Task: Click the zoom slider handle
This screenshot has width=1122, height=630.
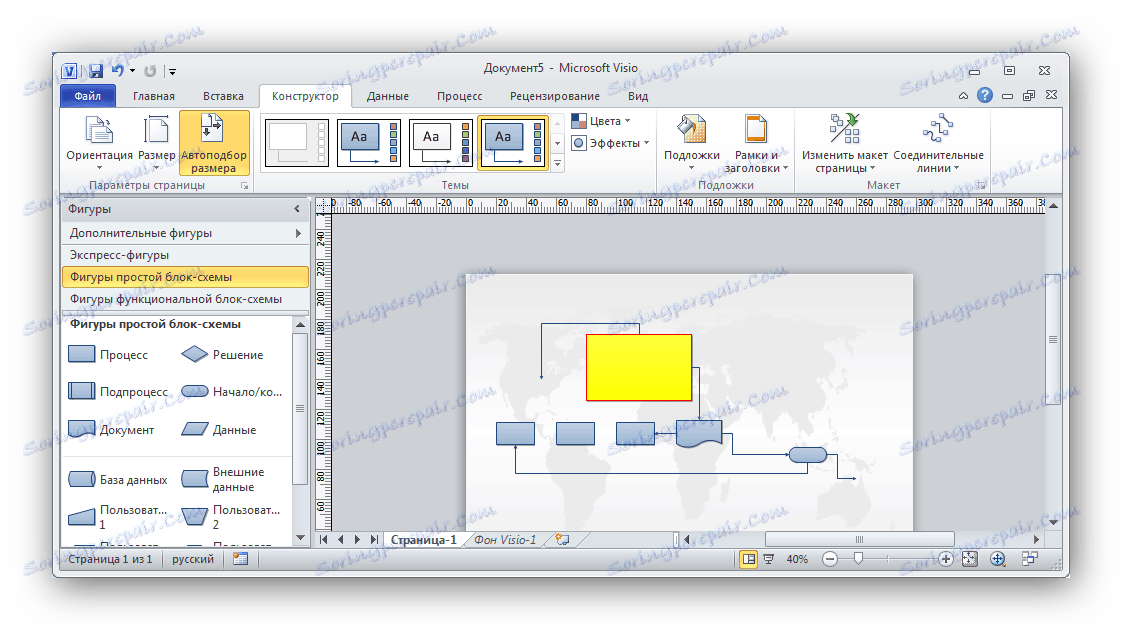Action: (859, 558)
